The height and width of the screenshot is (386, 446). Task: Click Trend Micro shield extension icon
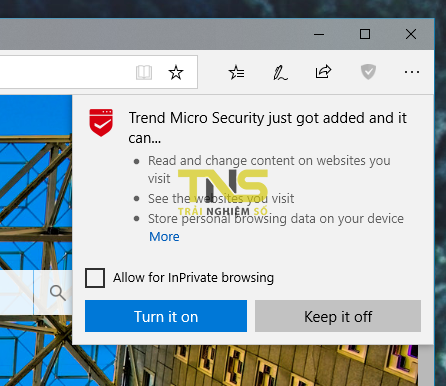[368, 72]
